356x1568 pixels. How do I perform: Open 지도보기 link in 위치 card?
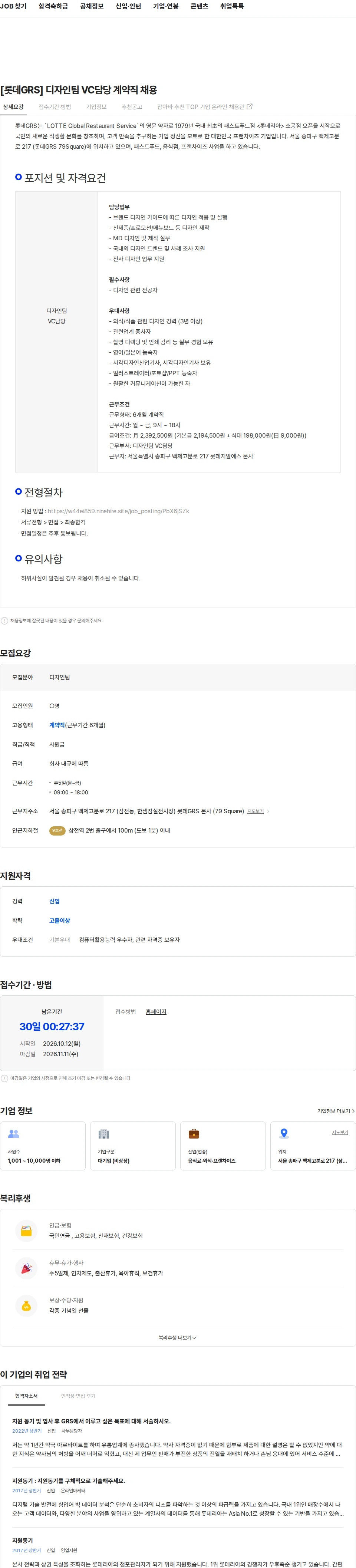tap(340, 1132)
